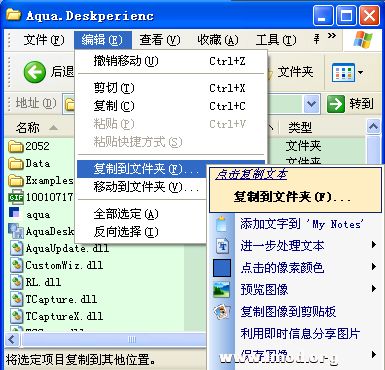This screenshot has height=370, width=385.
Task: Click the vertical scrollbar up arrow
Action: pos(373,127)
